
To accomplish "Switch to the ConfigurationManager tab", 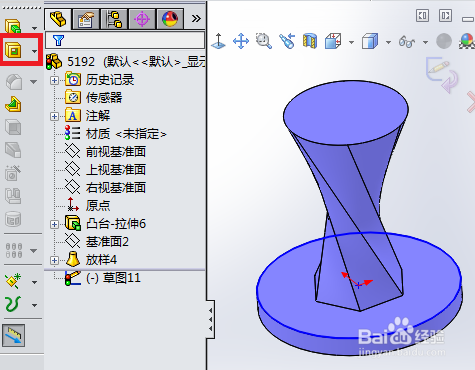I will (114, 19).
